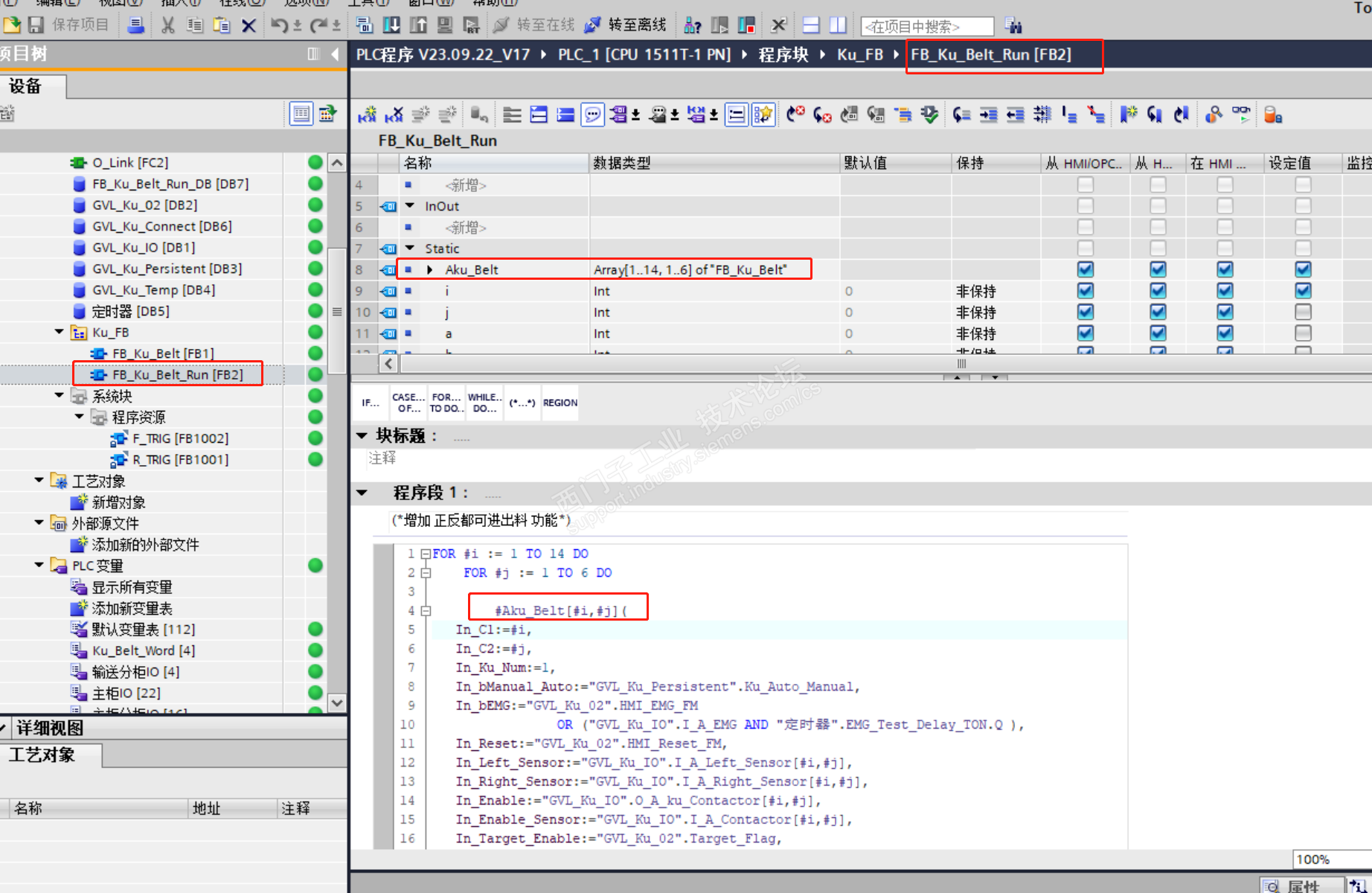Insert a REGION snippet
Screen dimensions: 1372x893
pos(560,403)
